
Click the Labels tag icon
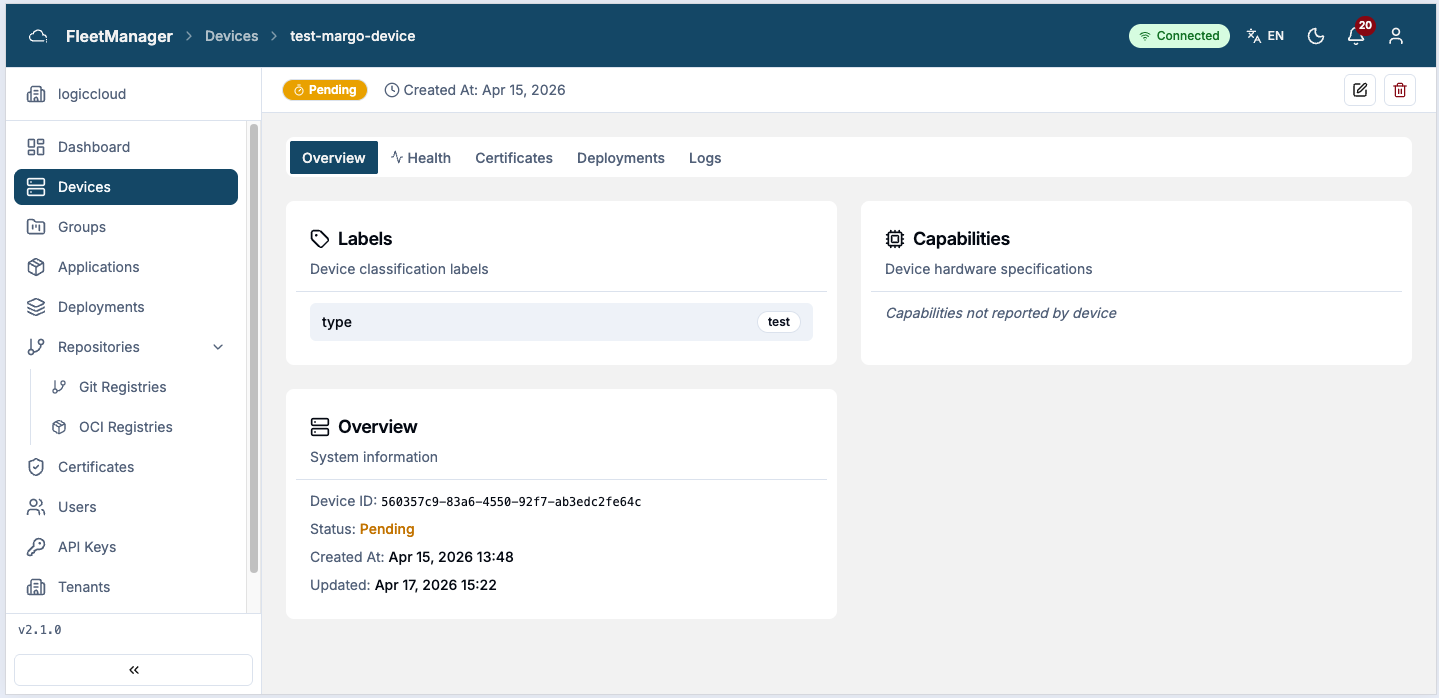click(320, 239)
